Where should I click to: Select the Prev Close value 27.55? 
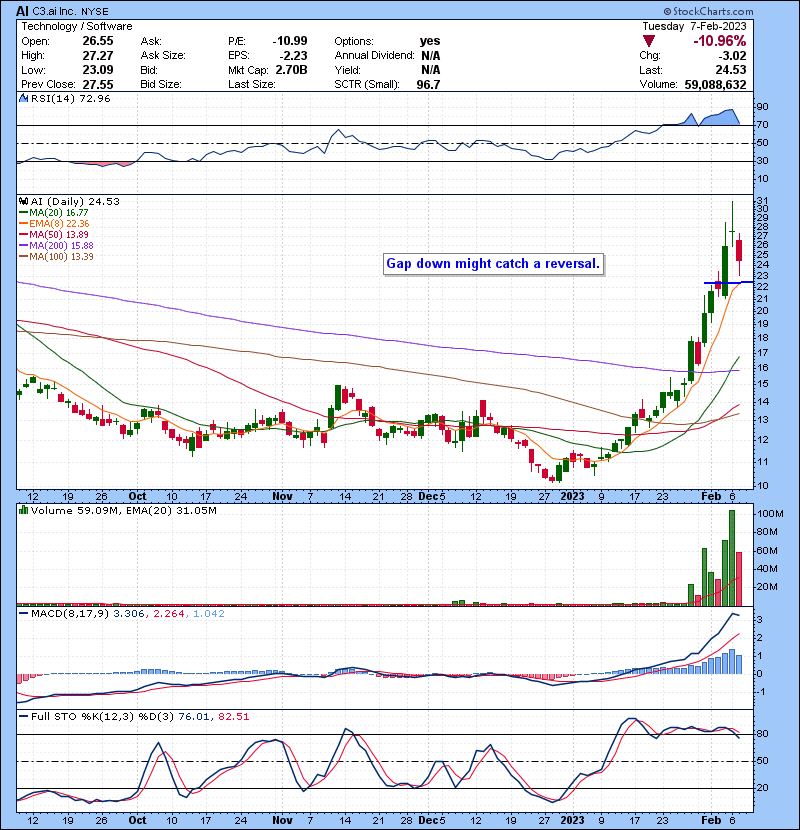point(97,85)
